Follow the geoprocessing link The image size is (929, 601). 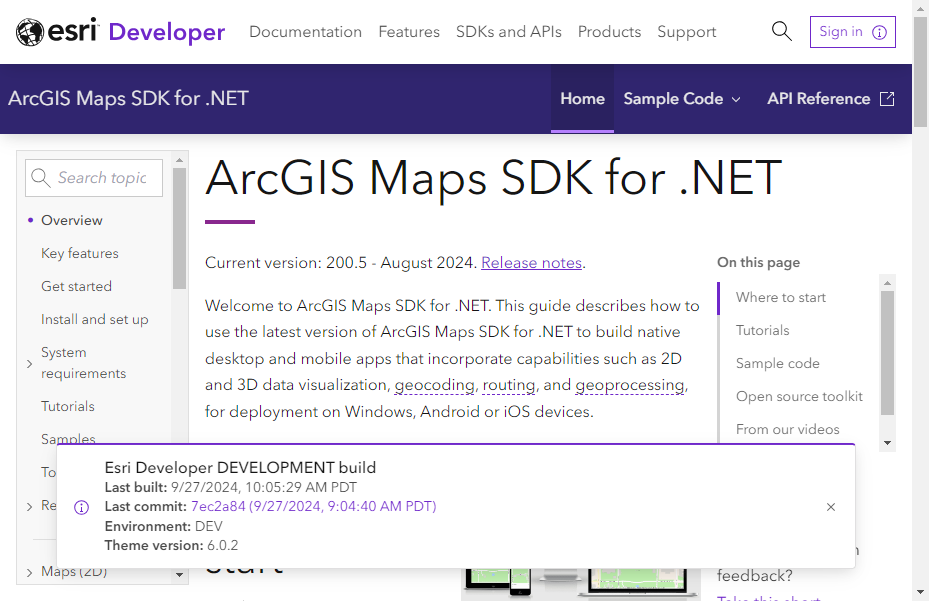(x=630, y=385)
